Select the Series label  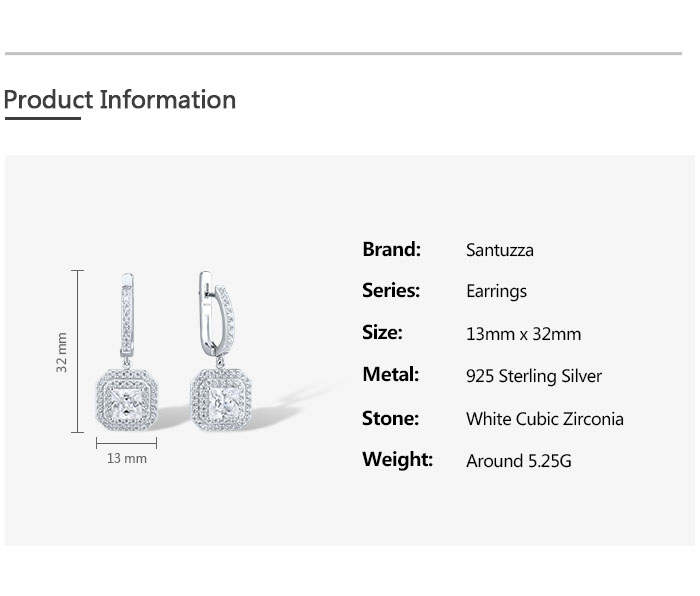tap(391, 291)
